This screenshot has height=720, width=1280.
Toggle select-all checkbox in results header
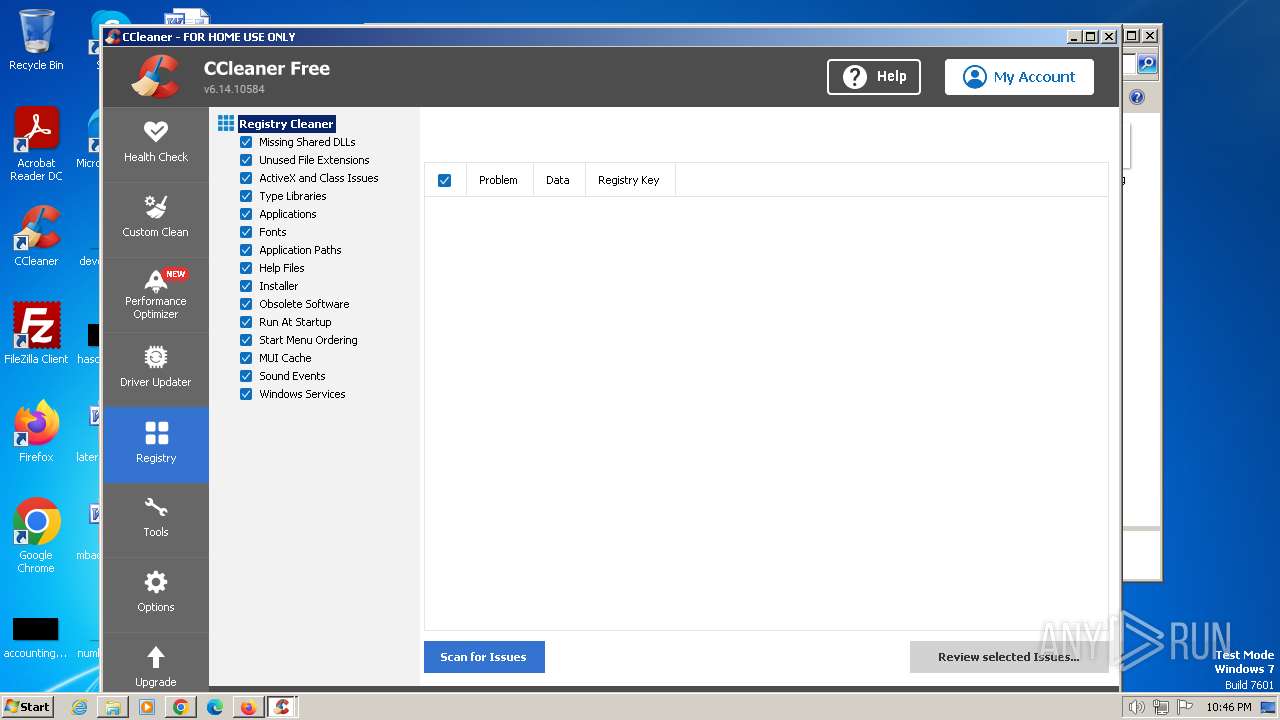(444, 180)
